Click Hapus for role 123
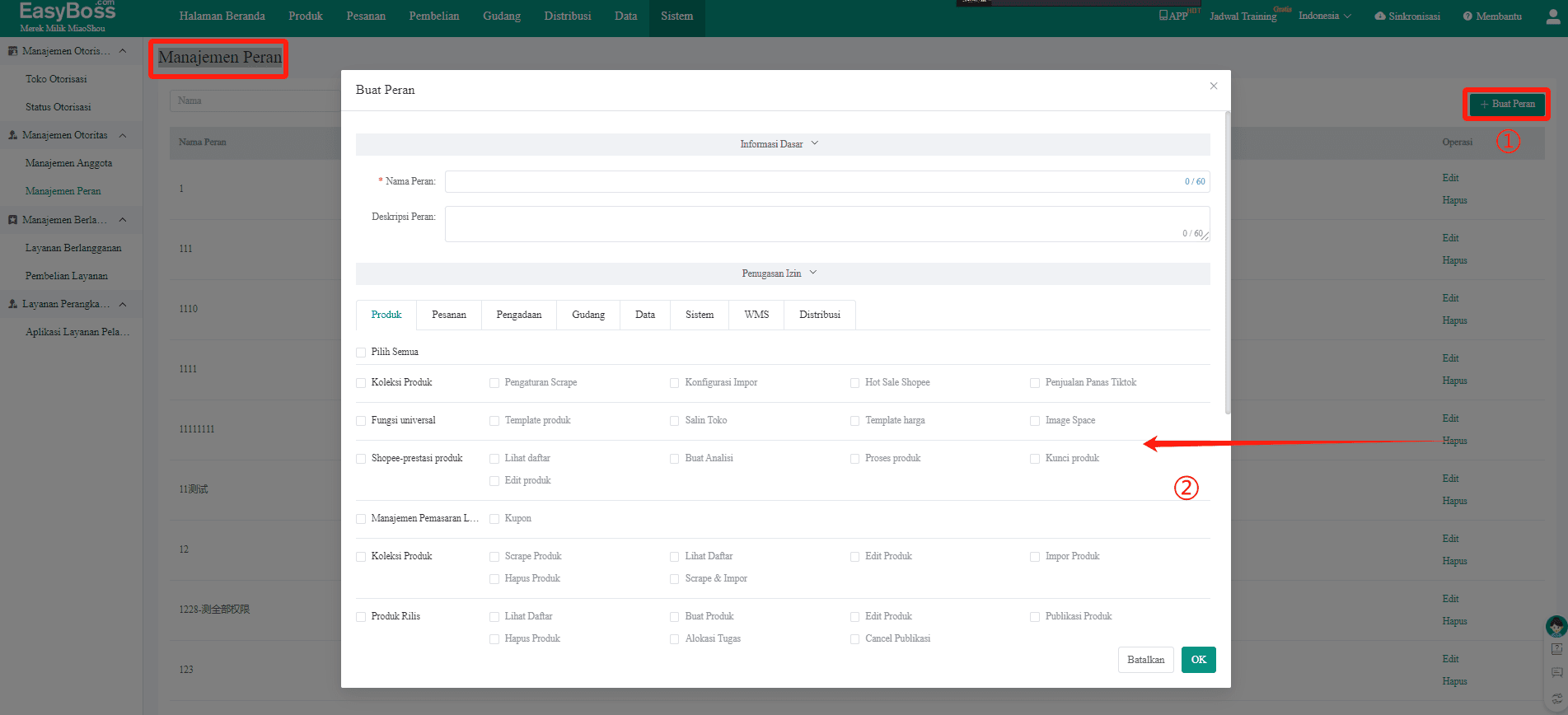 click(1454, 681)
